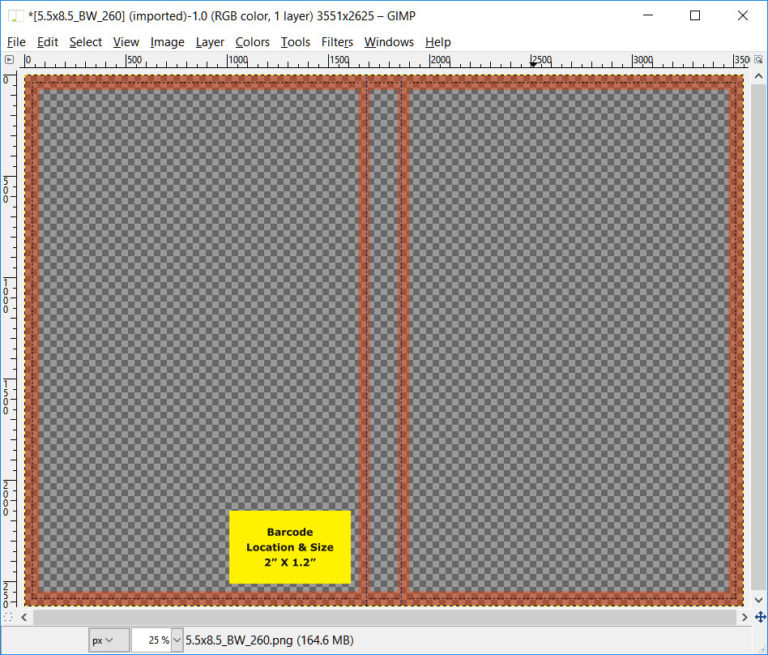Open the Select menu
768x655 pixels.
tap(85, 42)
